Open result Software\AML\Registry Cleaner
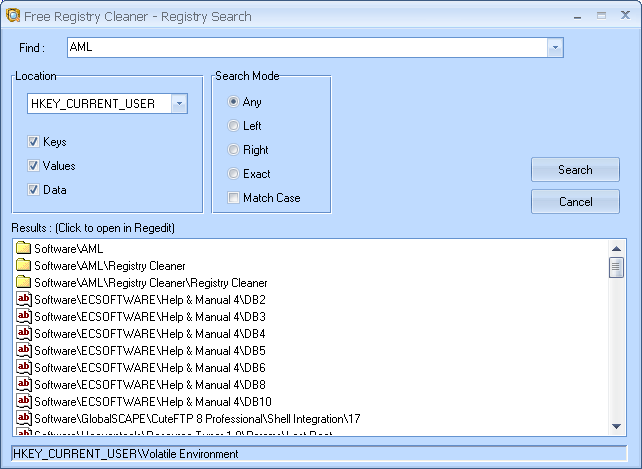This screenshot has height=469, width=642. (110, 266)
